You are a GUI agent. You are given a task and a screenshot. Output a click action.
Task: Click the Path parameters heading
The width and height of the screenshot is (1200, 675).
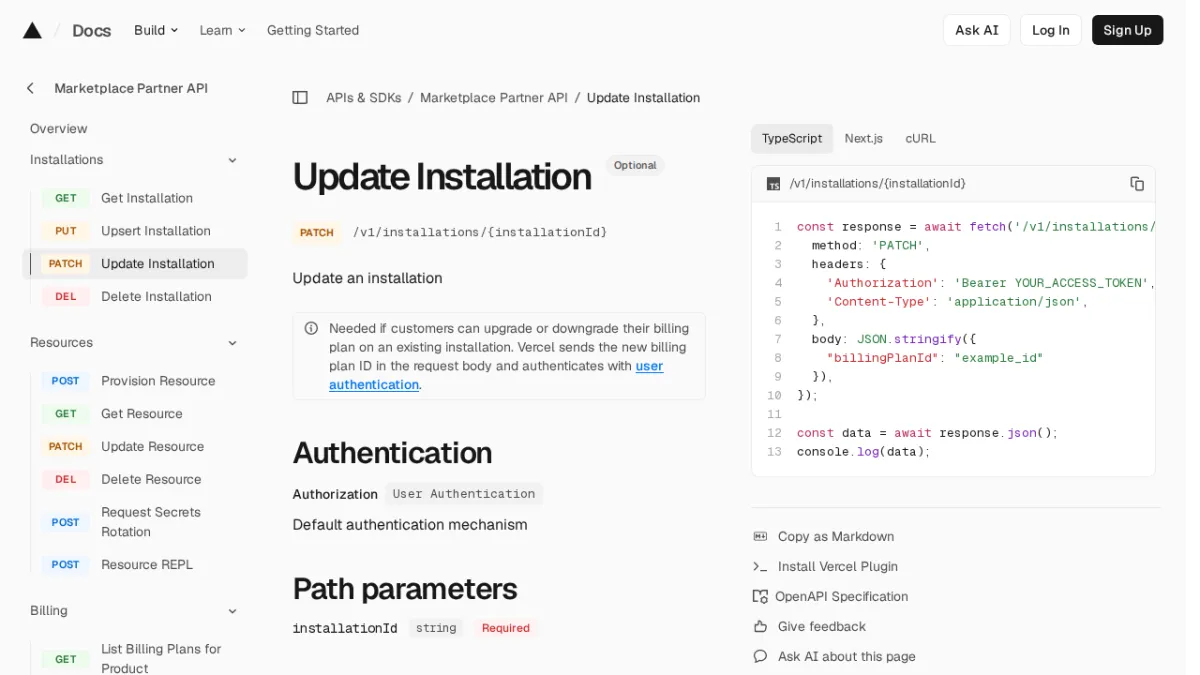pos(405,588)
